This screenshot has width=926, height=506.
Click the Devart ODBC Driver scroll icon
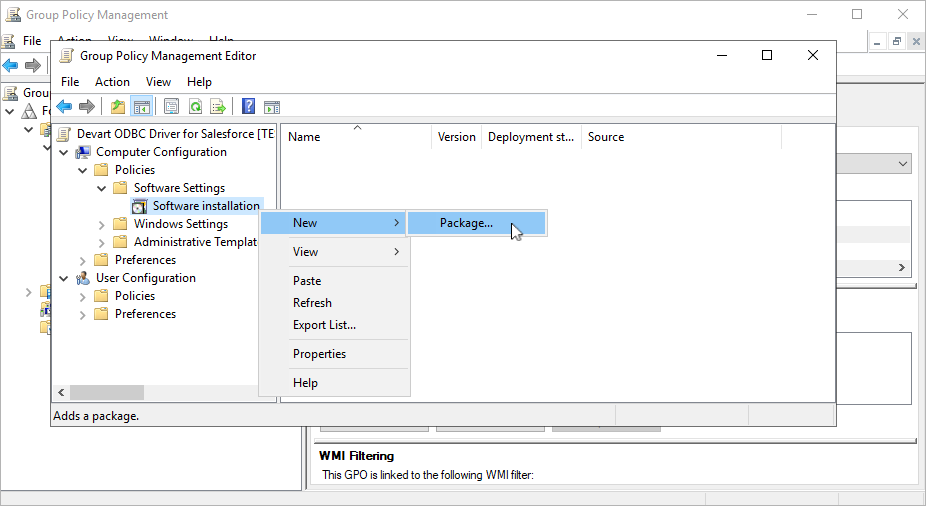pyautogui.click(x=64, y=134)
